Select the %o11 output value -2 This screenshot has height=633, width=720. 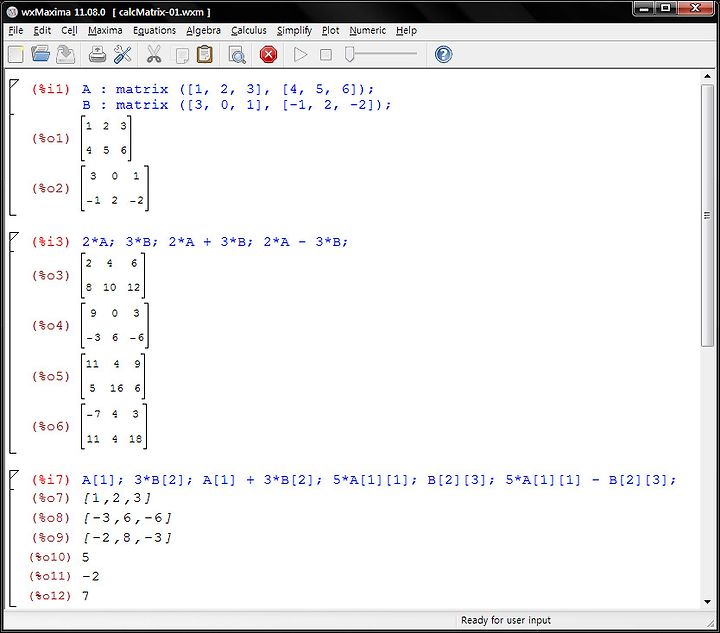[90, 577]
